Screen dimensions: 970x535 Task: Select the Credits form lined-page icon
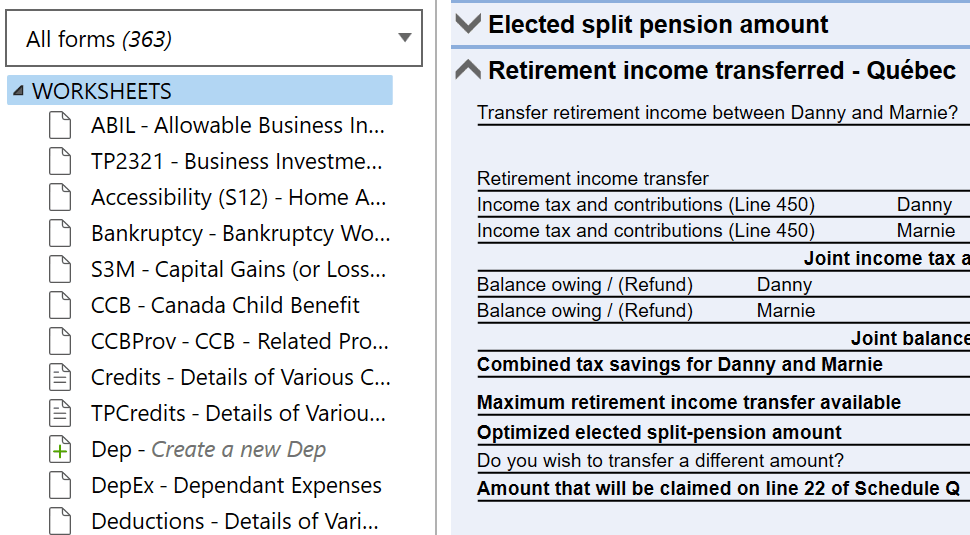click(60, 377)
